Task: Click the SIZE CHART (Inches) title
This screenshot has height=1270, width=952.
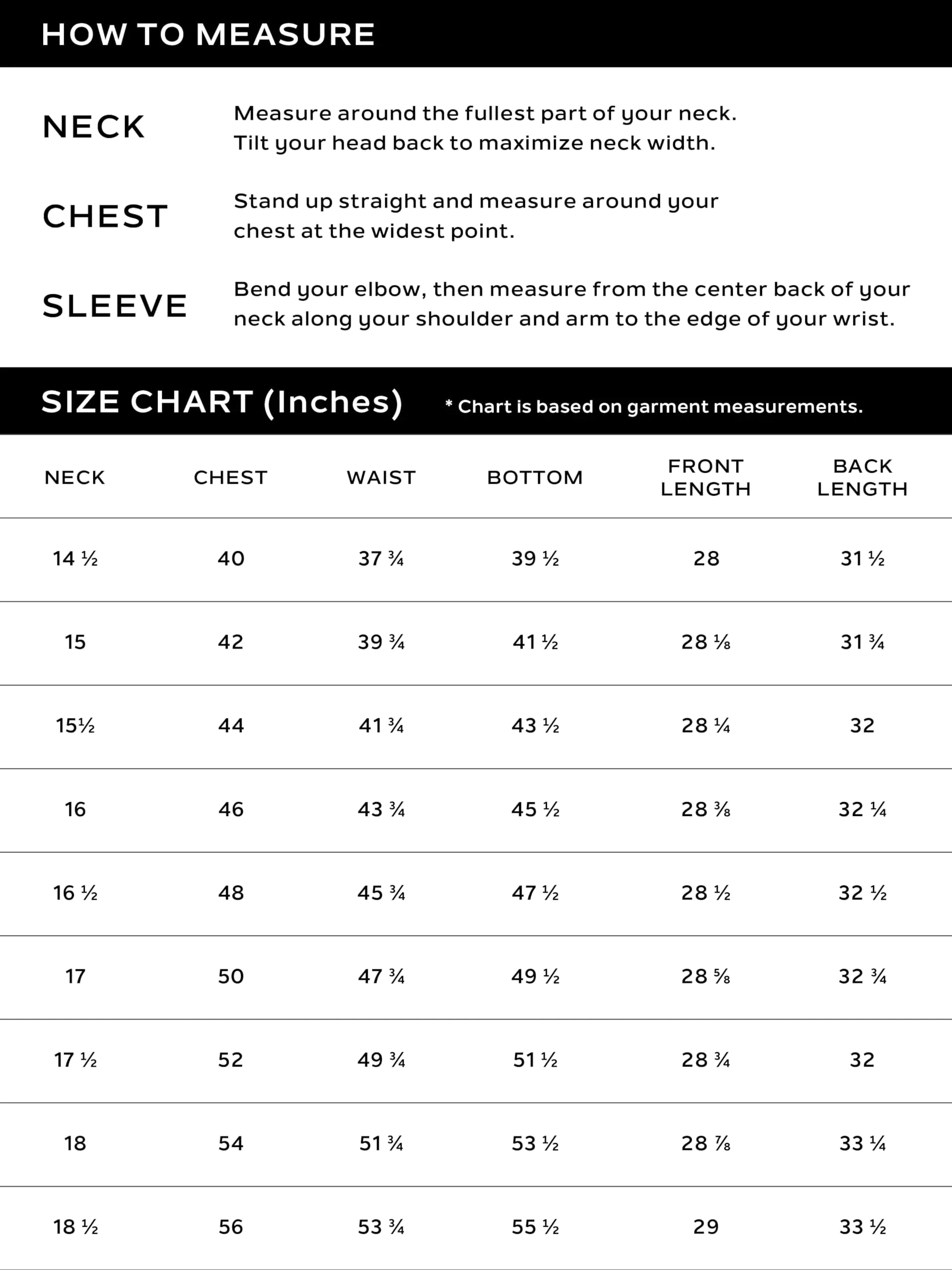Action: (222, 402)
